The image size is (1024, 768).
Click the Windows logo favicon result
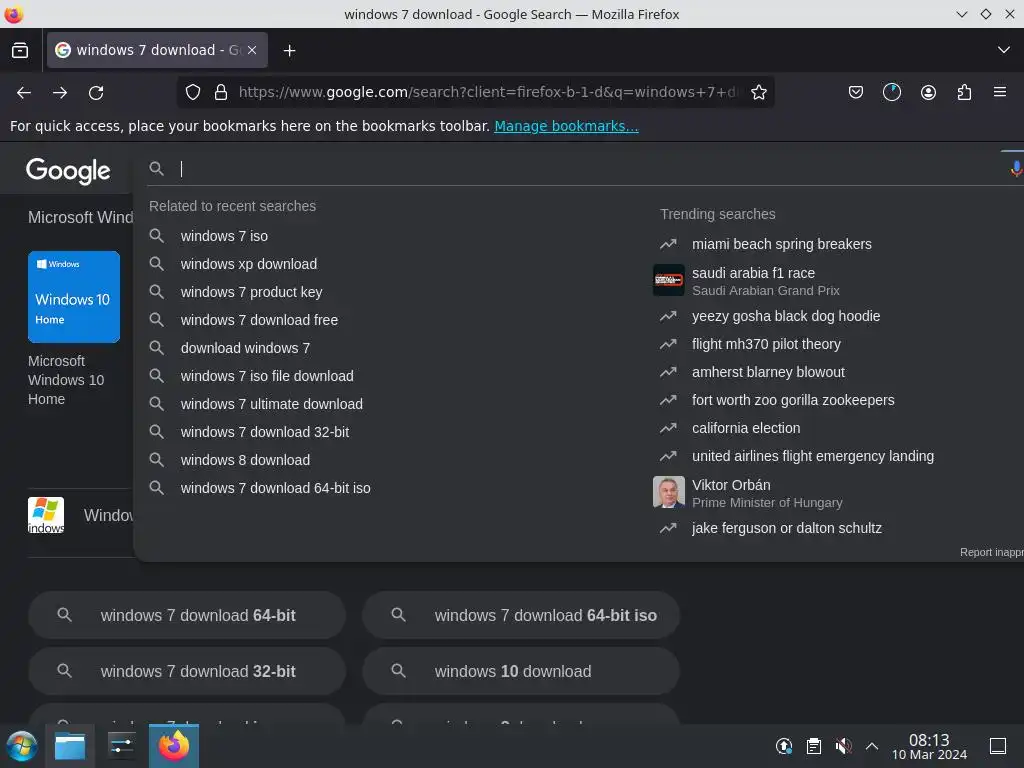point(46,515)
